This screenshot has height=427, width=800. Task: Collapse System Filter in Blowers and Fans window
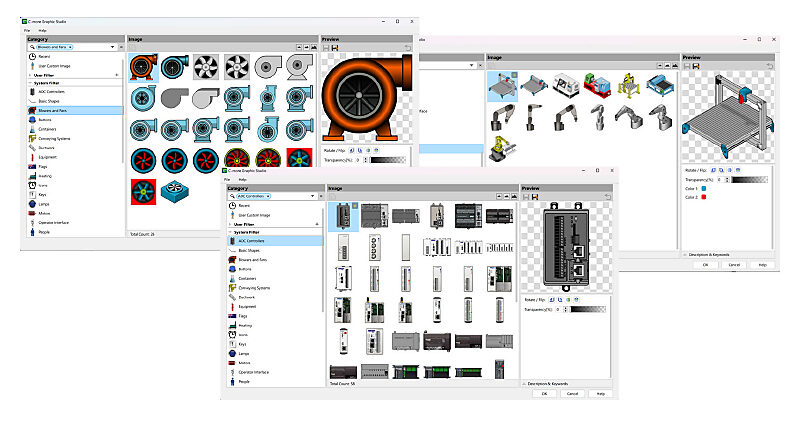click(x=30, y=83)
